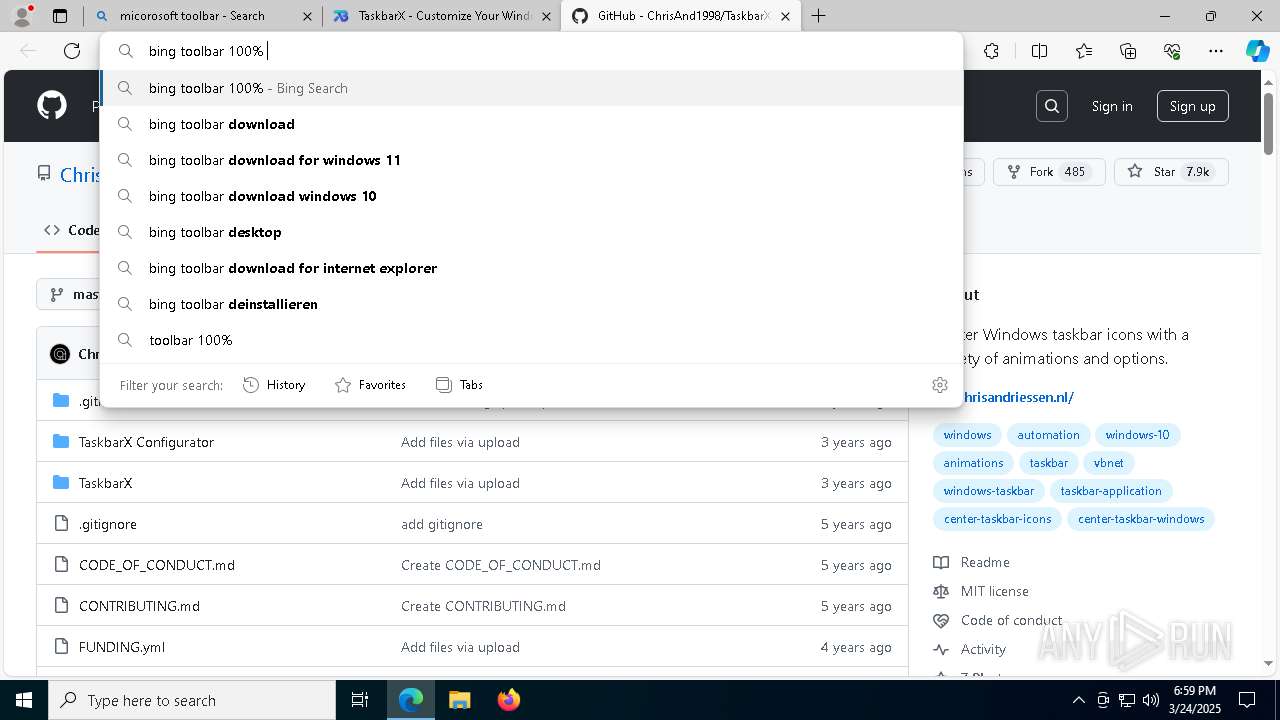Screen dimensions: 1280x720
Task: Open Microsoft Edge from taskbar
Action: pos(411,700)
